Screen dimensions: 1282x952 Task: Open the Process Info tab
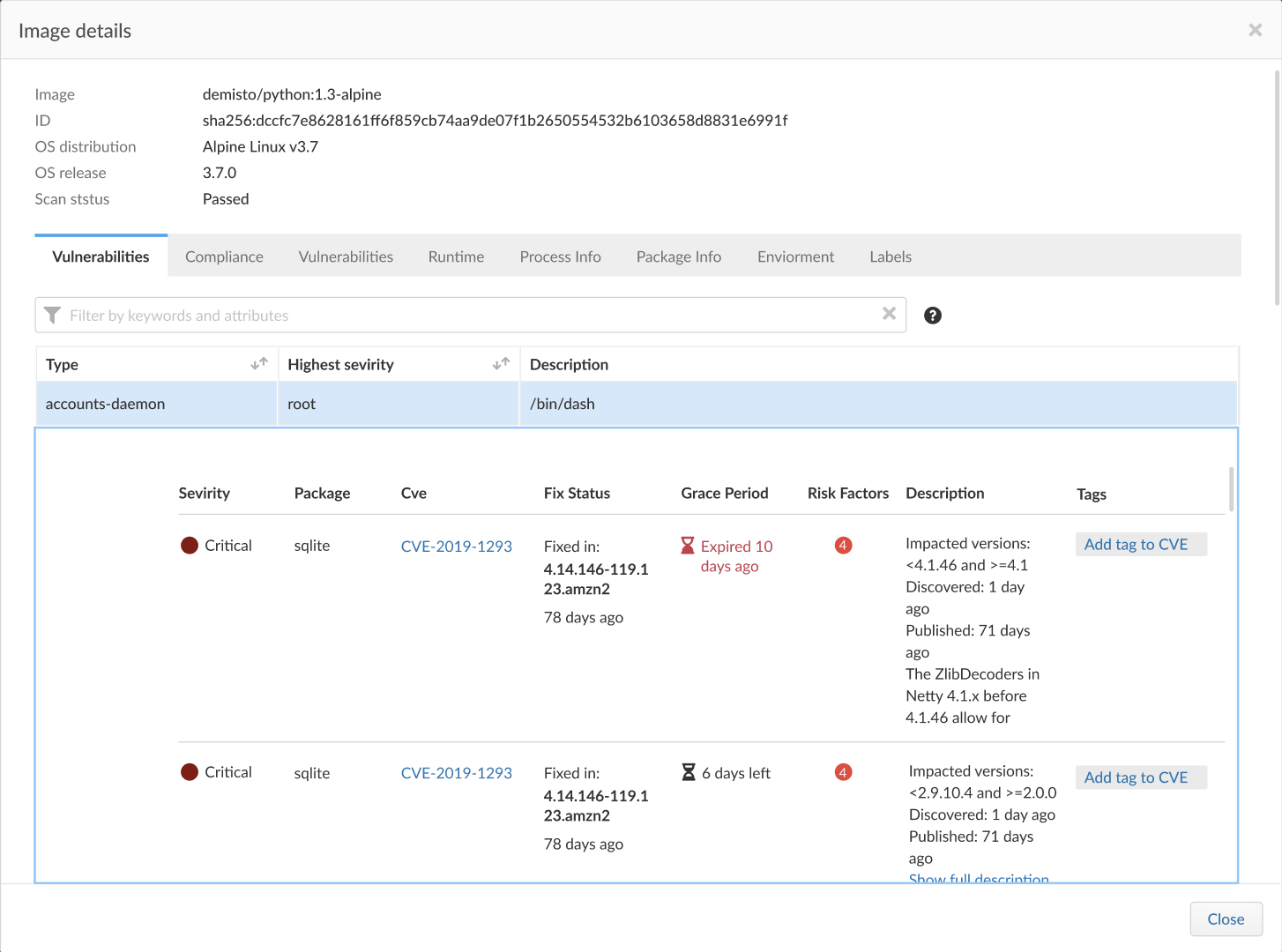(560, 257)
